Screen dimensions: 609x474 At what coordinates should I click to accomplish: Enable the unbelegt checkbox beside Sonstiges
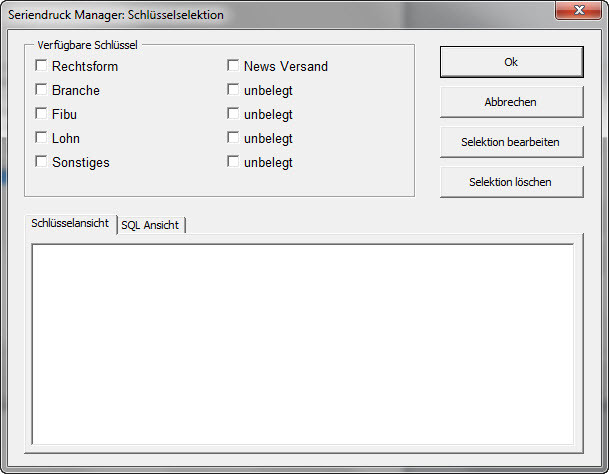pyautogui.click(x=233, y=162)
